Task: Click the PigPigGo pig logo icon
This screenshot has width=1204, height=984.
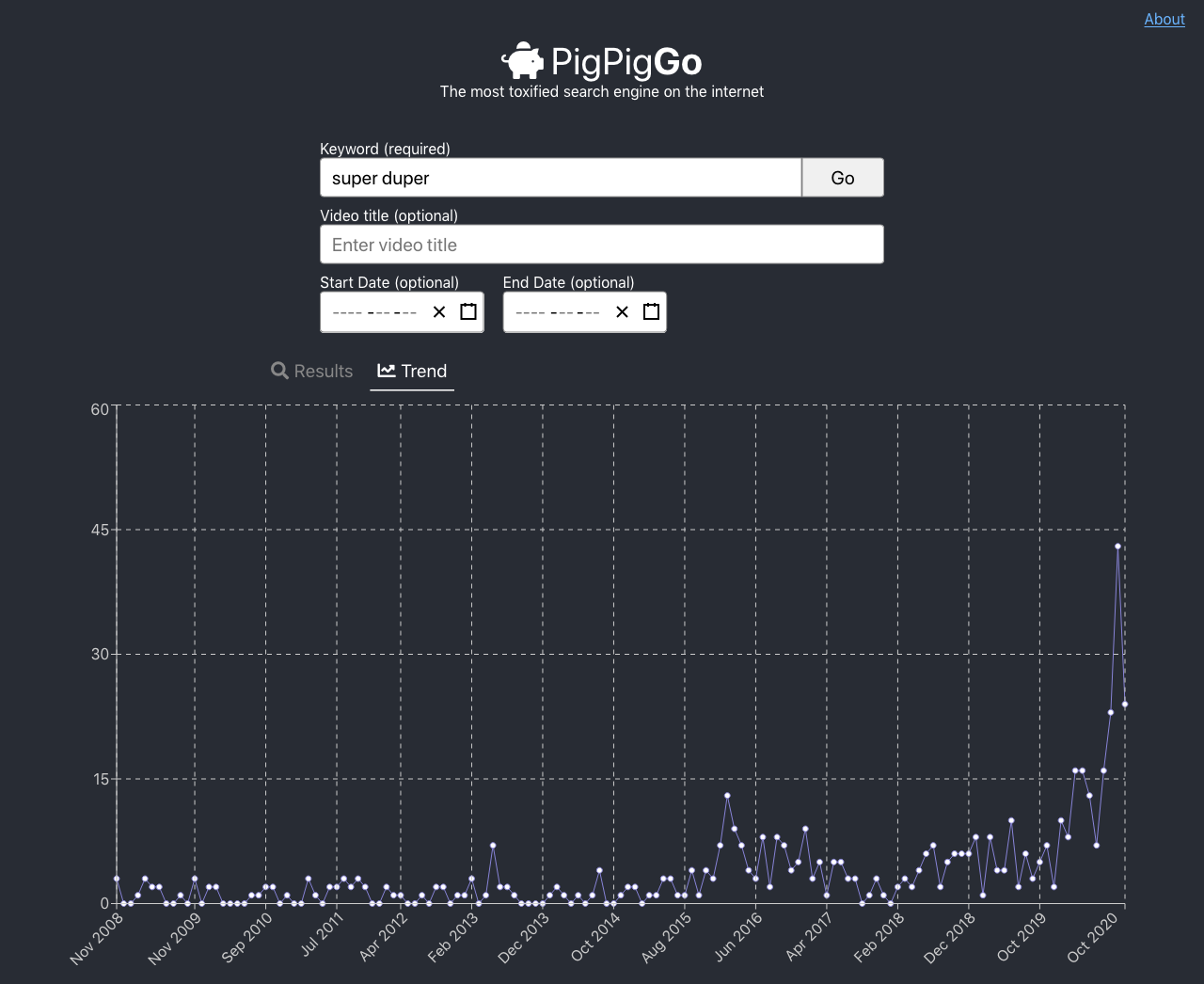Action: [522, 60]
